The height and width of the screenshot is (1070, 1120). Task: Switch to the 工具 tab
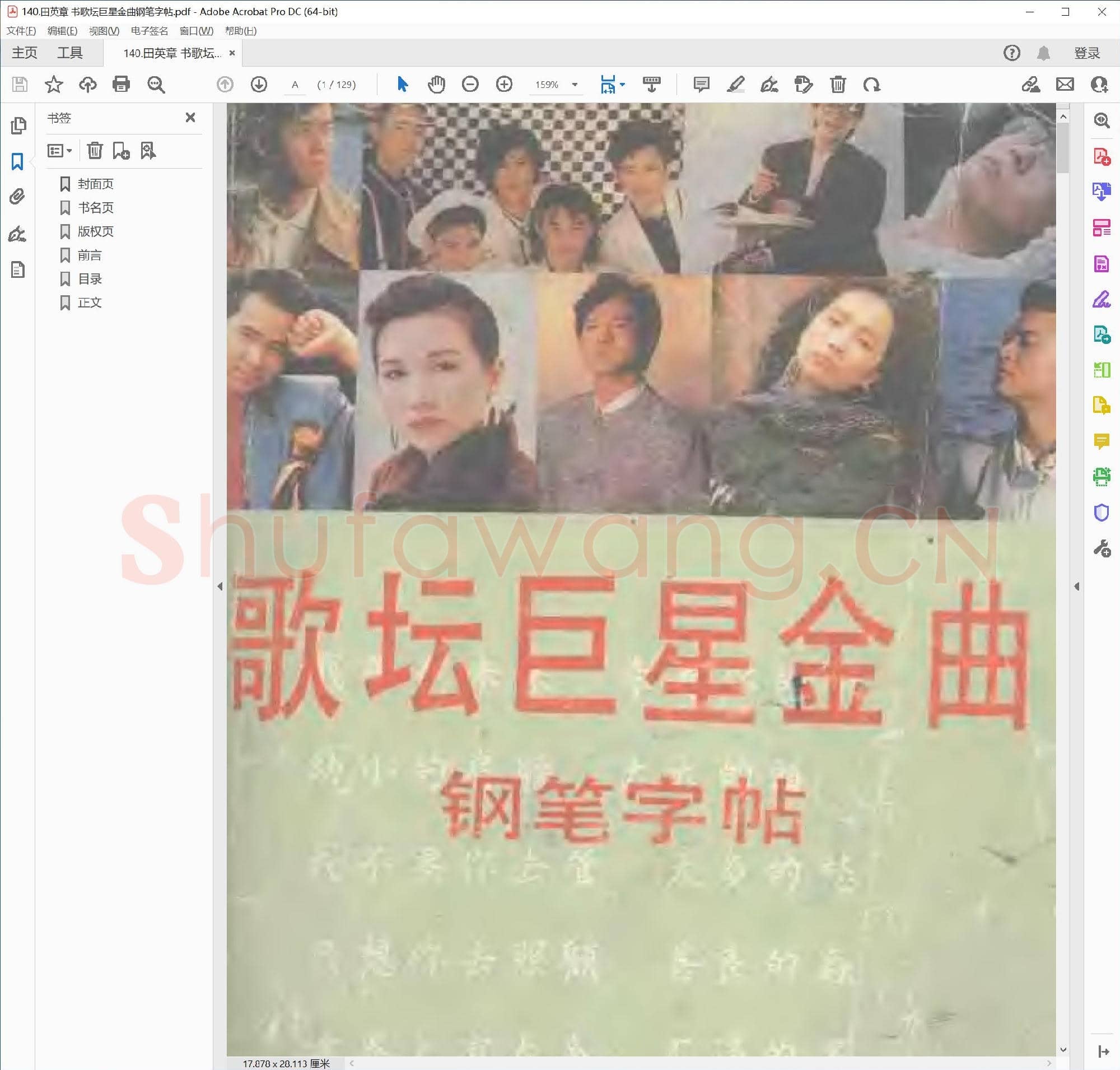(x=69, y=53)
